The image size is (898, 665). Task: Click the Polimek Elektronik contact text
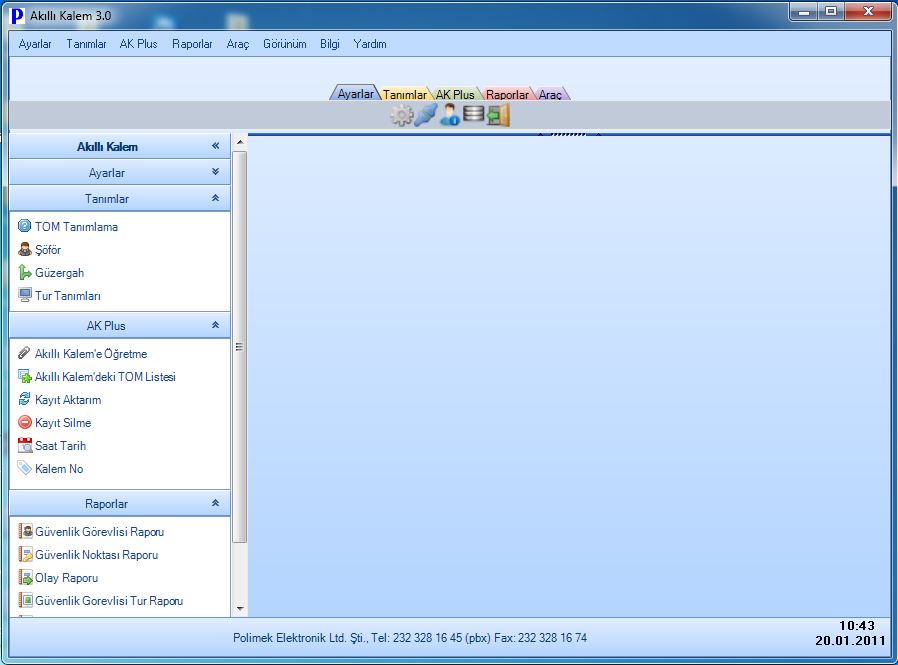[410, 638]
